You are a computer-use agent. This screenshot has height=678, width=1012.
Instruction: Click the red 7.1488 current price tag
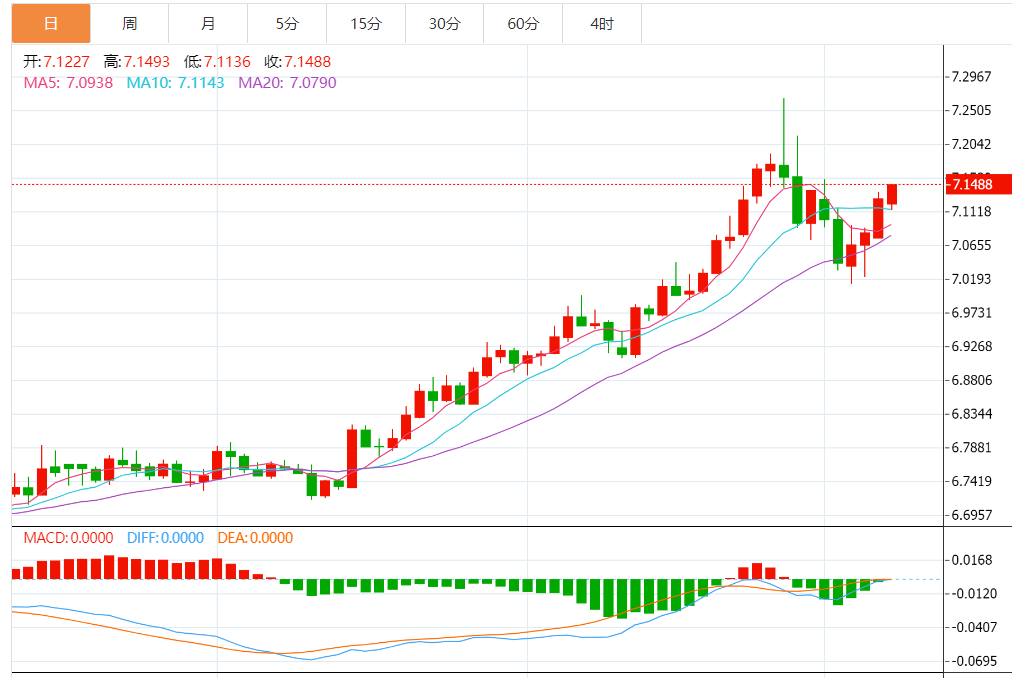point(978,184)
